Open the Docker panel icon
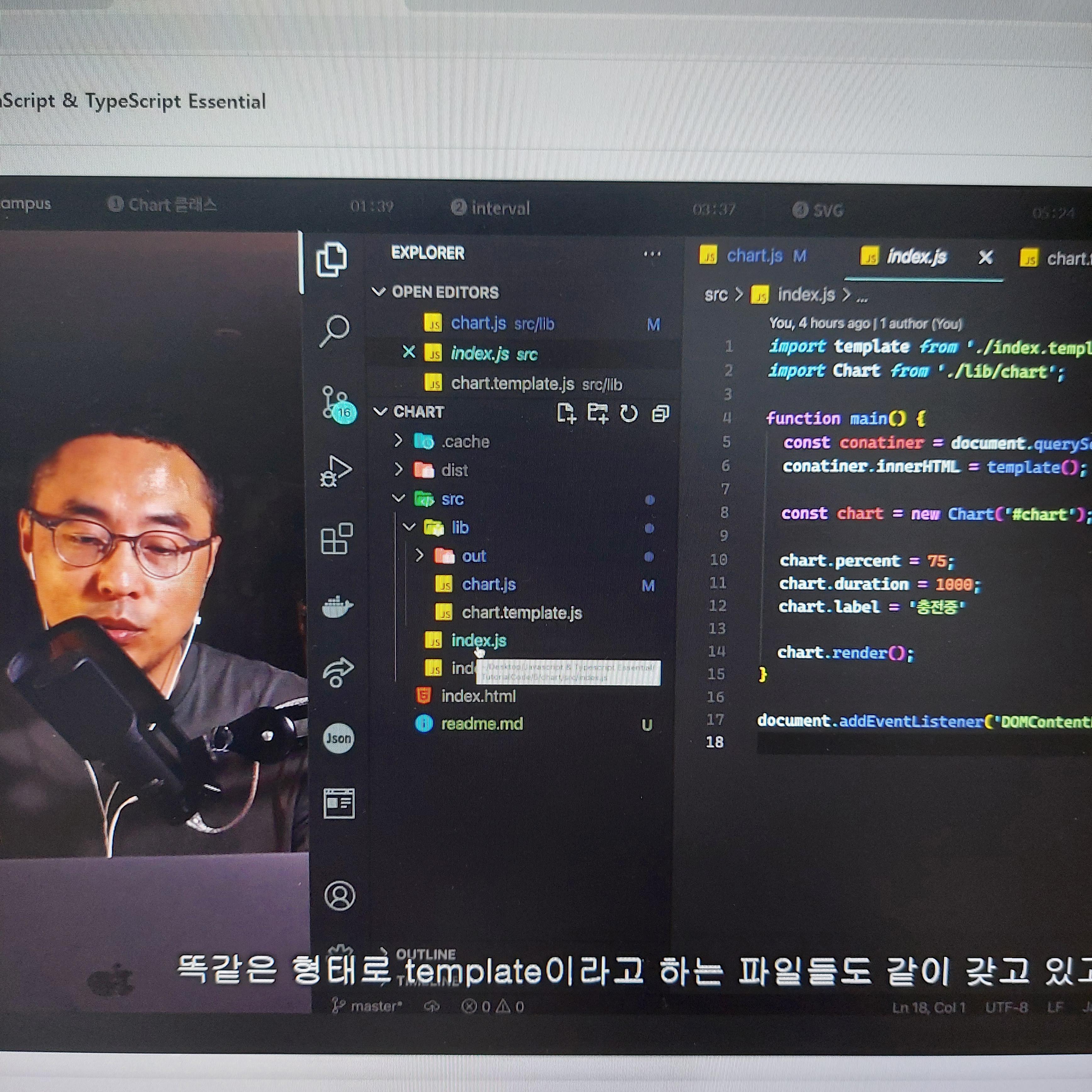 click(x=337, y=606)
